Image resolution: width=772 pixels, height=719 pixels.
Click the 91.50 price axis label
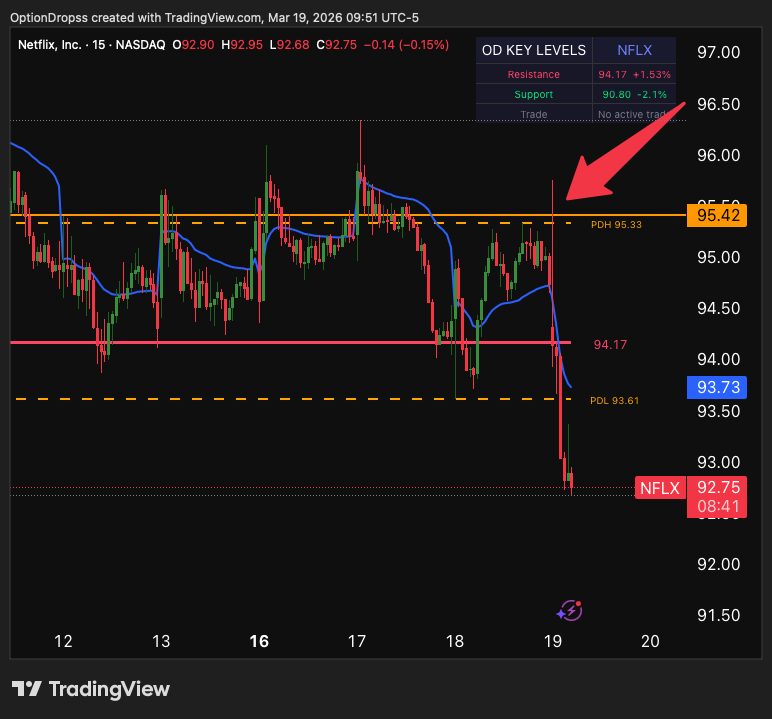pos(718,616)
